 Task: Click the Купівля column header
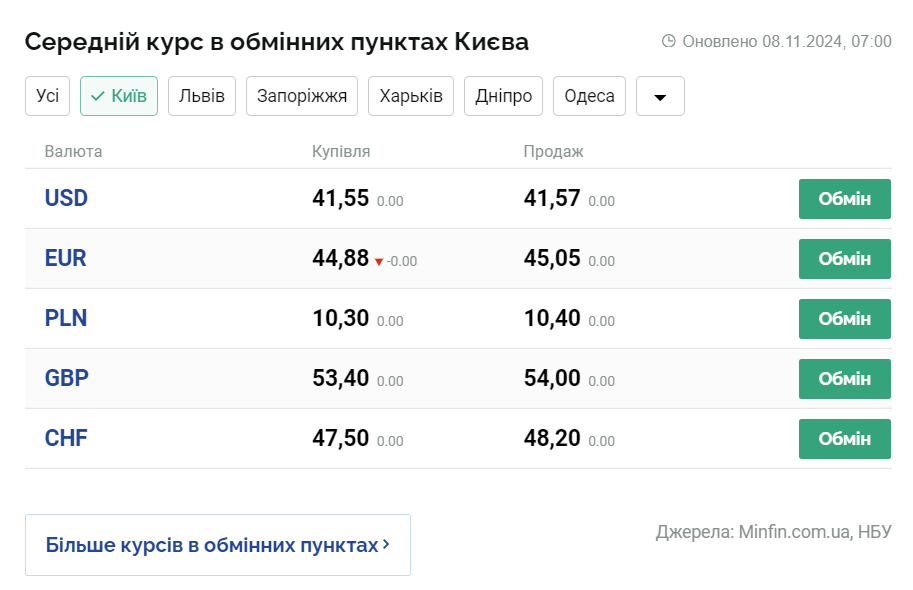[x=341, y=151]
